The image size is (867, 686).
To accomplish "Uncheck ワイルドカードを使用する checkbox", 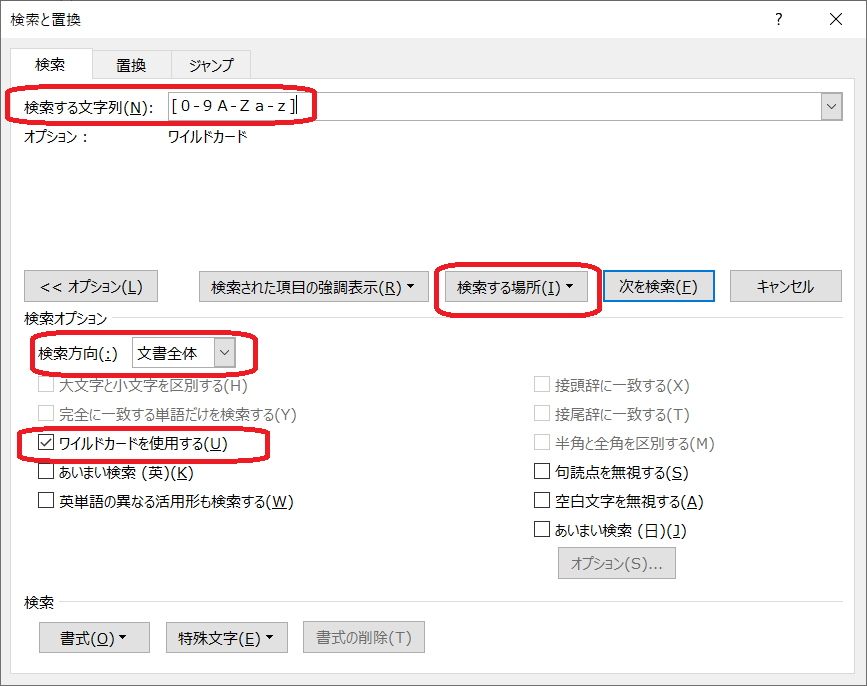I will pos(46,443).
